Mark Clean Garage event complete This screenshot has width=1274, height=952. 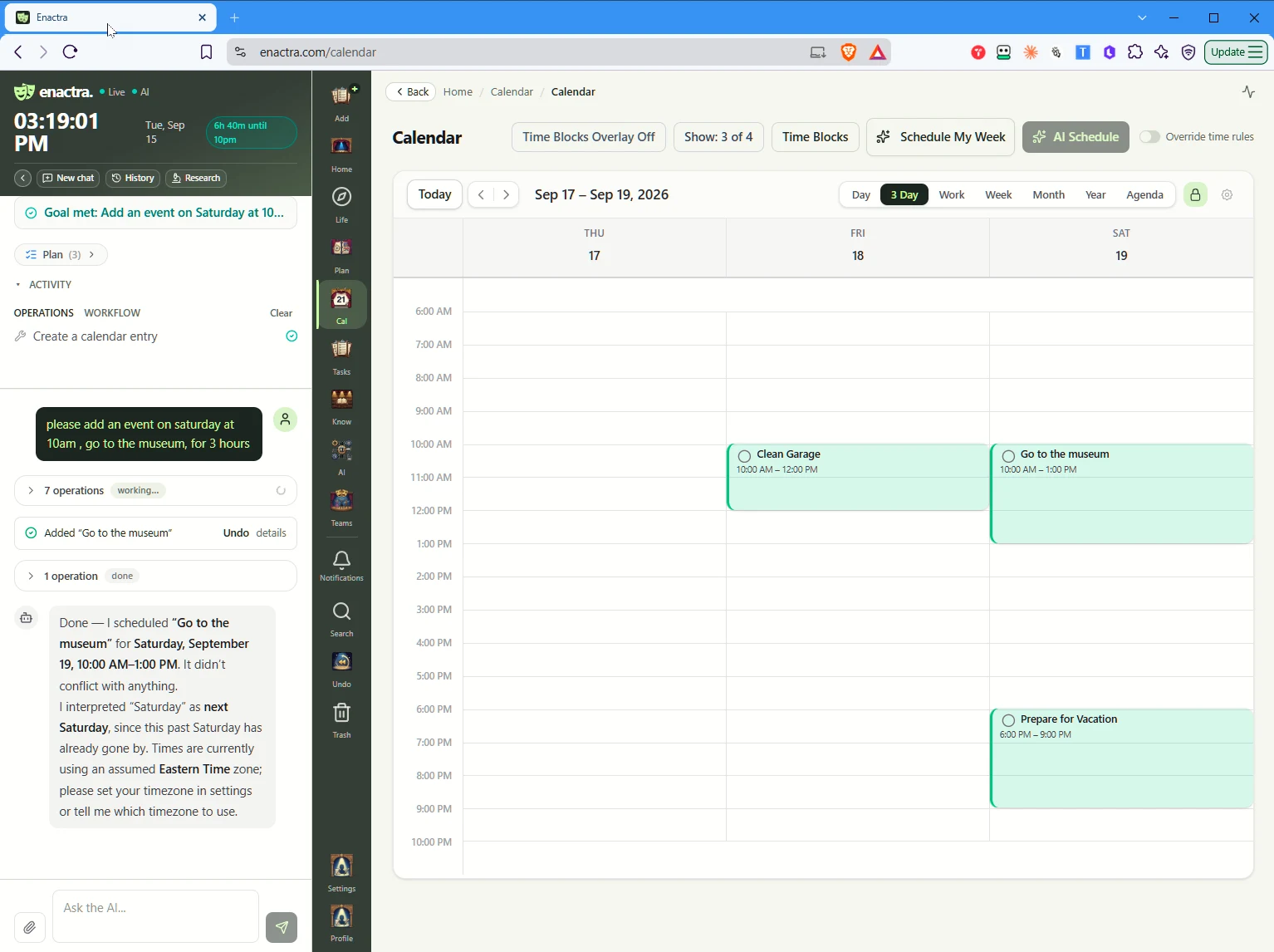pyautogui.click(x=744, y=455)
